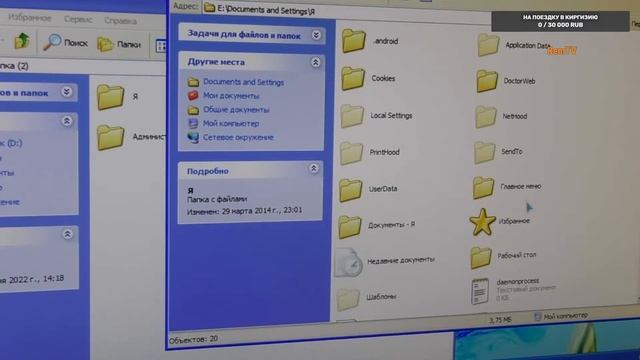Expand Задачи для файлов и папок panel

pyautogui.click(x=316, y=35)
